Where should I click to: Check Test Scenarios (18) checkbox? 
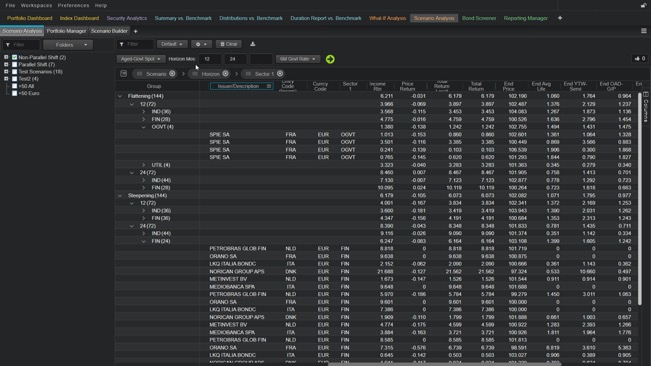(15, 72)
